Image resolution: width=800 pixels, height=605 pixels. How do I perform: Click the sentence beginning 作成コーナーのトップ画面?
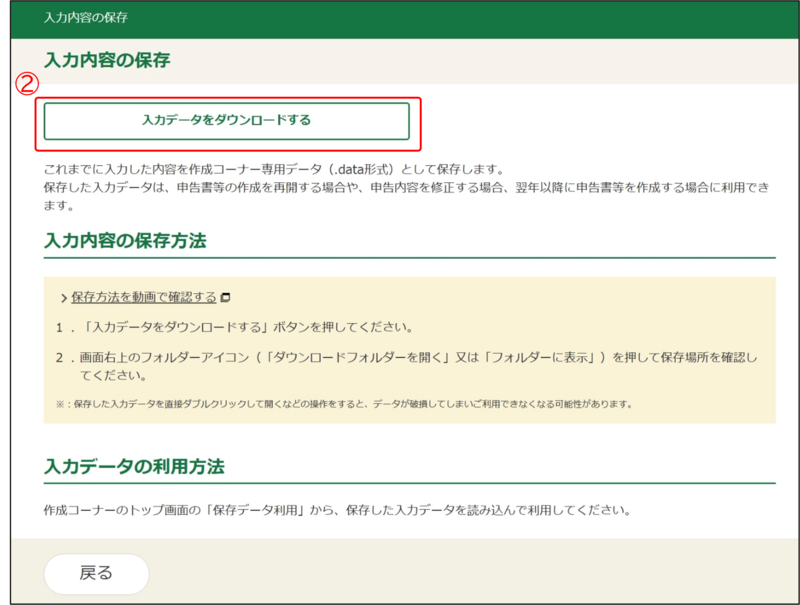[x=337, y=509]
